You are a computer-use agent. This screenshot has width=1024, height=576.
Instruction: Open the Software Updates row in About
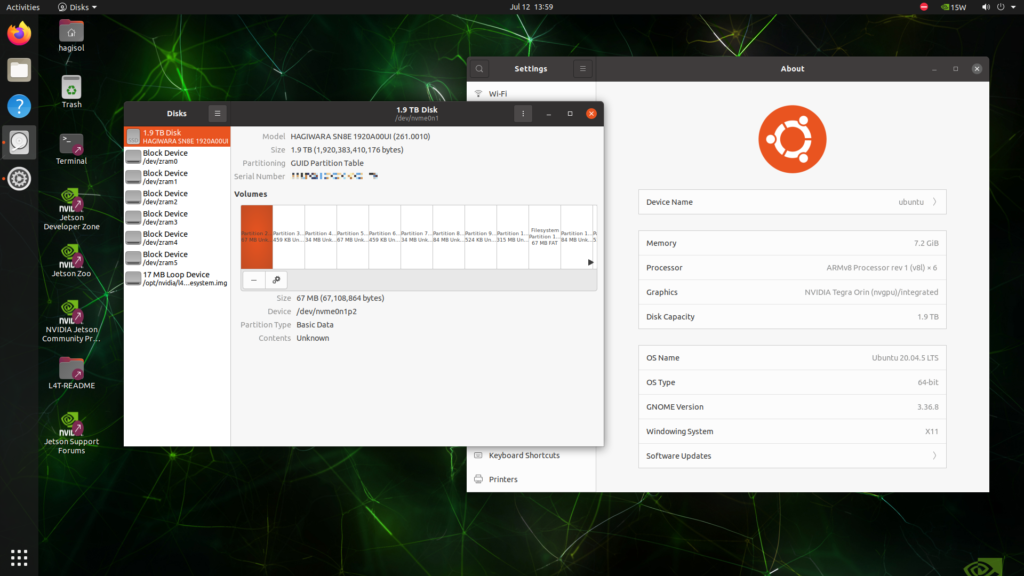pos(792,456)
